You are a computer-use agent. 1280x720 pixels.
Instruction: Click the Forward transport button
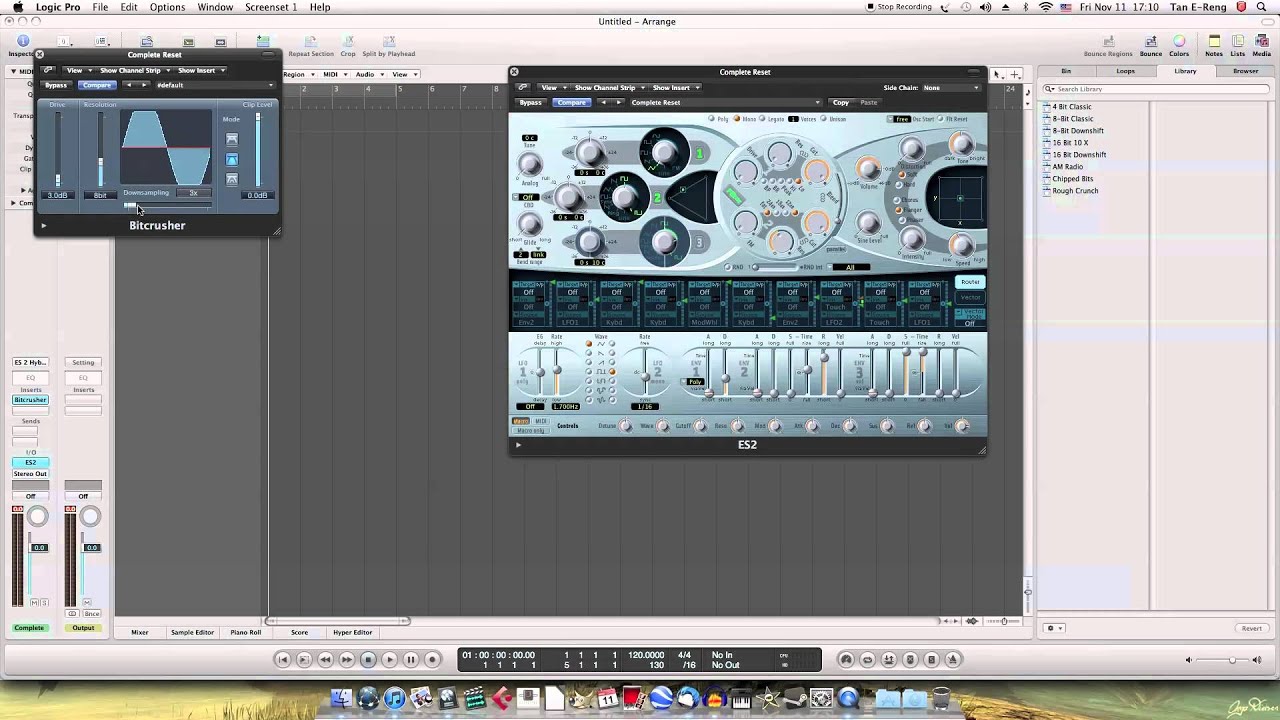(x=346, y=659)
